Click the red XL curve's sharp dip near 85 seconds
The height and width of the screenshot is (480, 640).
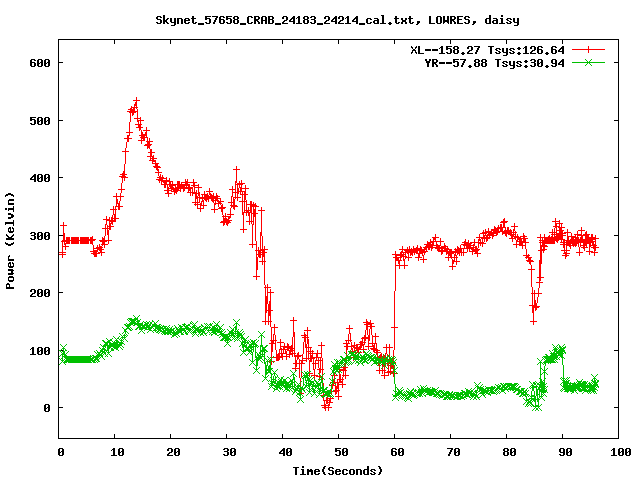[x=533, y=321]
